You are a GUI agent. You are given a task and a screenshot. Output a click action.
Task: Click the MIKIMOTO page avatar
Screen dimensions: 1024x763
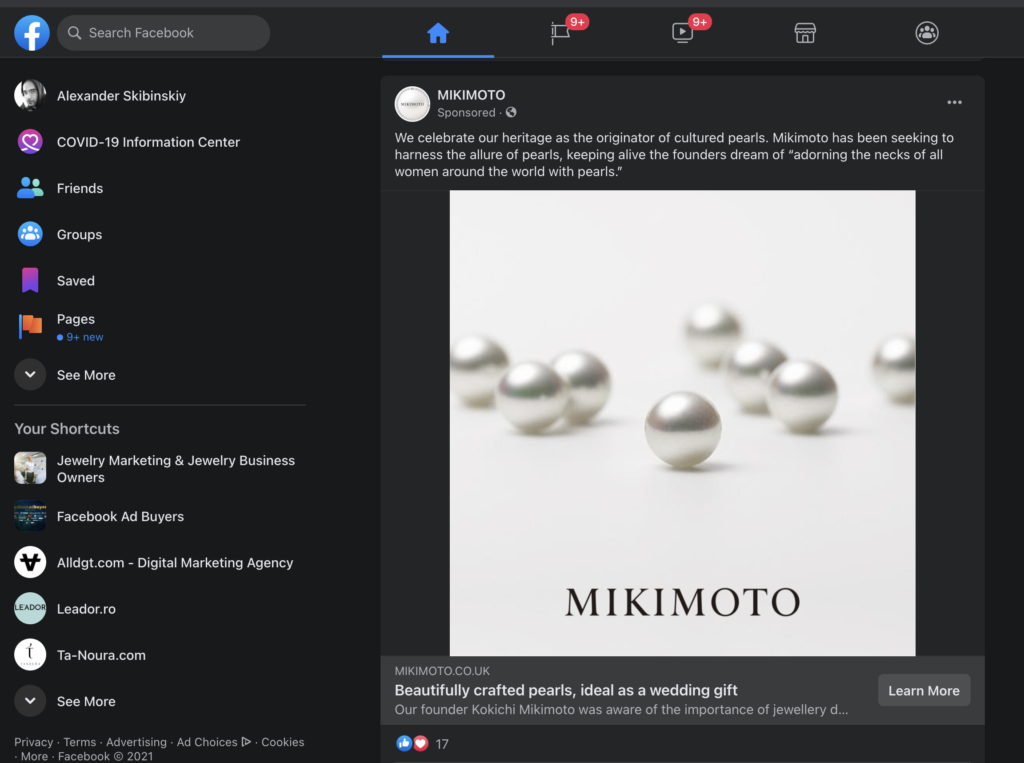[x=412, y=103]
